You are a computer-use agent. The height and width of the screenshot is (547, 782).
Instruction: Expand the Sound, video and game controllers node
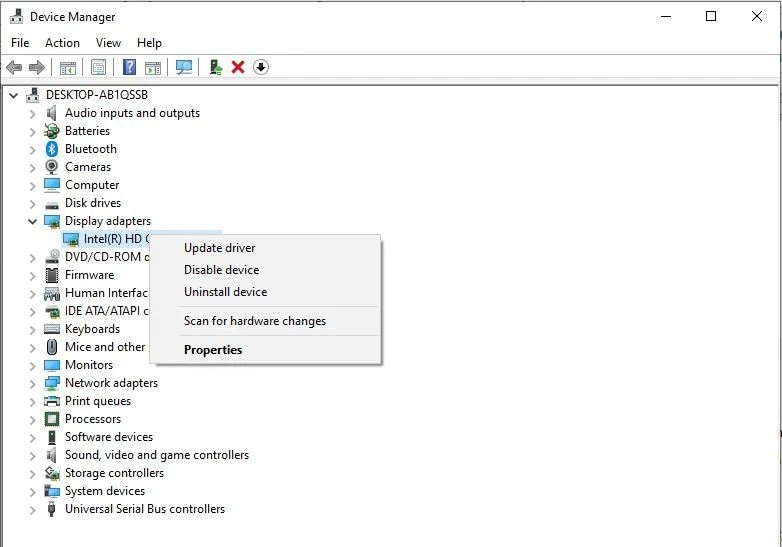(x=32, y=456)
